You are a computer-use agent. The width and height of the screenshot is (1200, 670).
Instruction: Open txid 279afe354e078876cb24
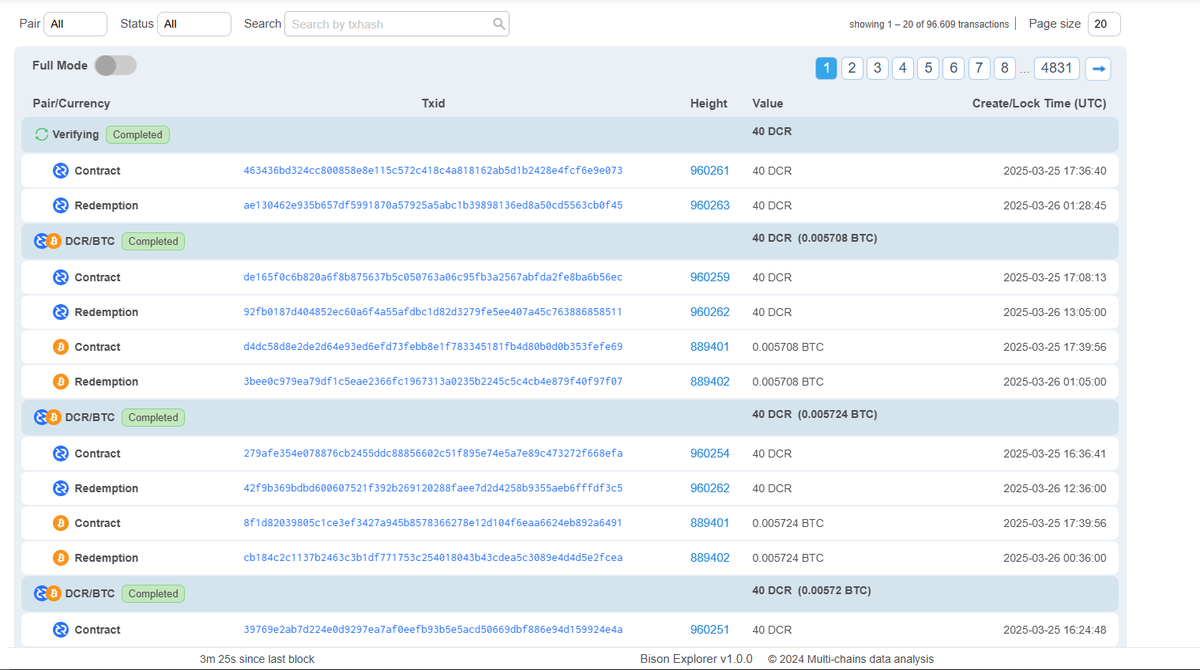[x=433, y=454]
